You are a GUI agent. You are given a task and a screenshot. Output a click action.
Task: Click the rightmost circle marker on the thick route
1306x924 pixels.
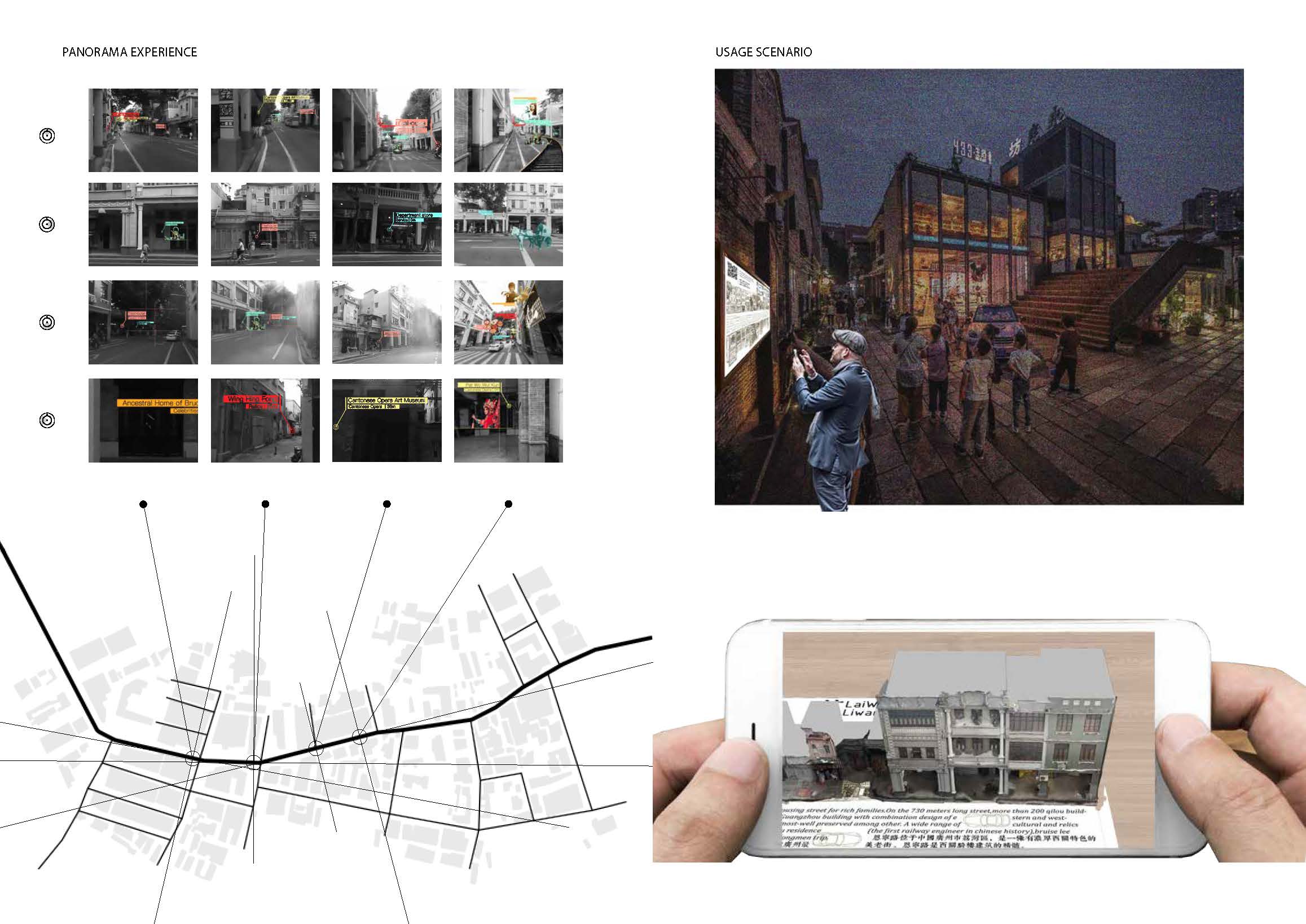tap(359, 737)
